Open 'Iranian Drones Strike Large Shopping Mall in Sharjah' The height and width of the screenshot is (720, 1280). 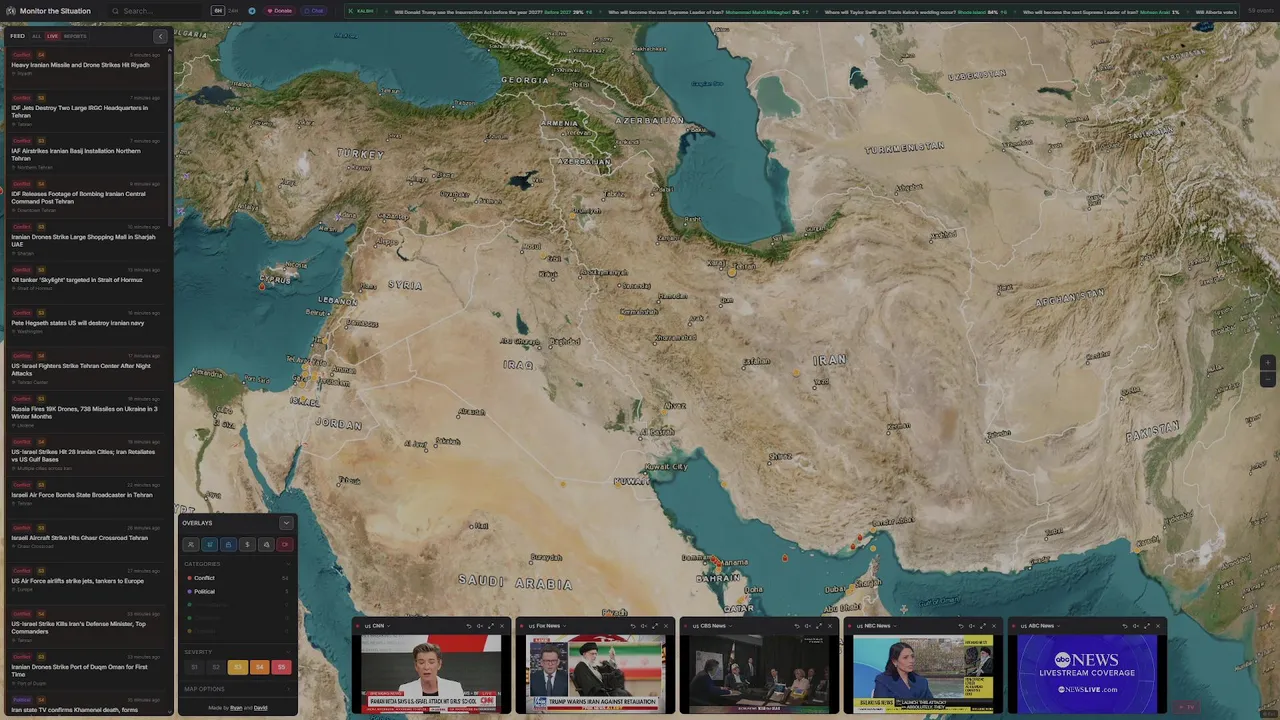[84, 240]
